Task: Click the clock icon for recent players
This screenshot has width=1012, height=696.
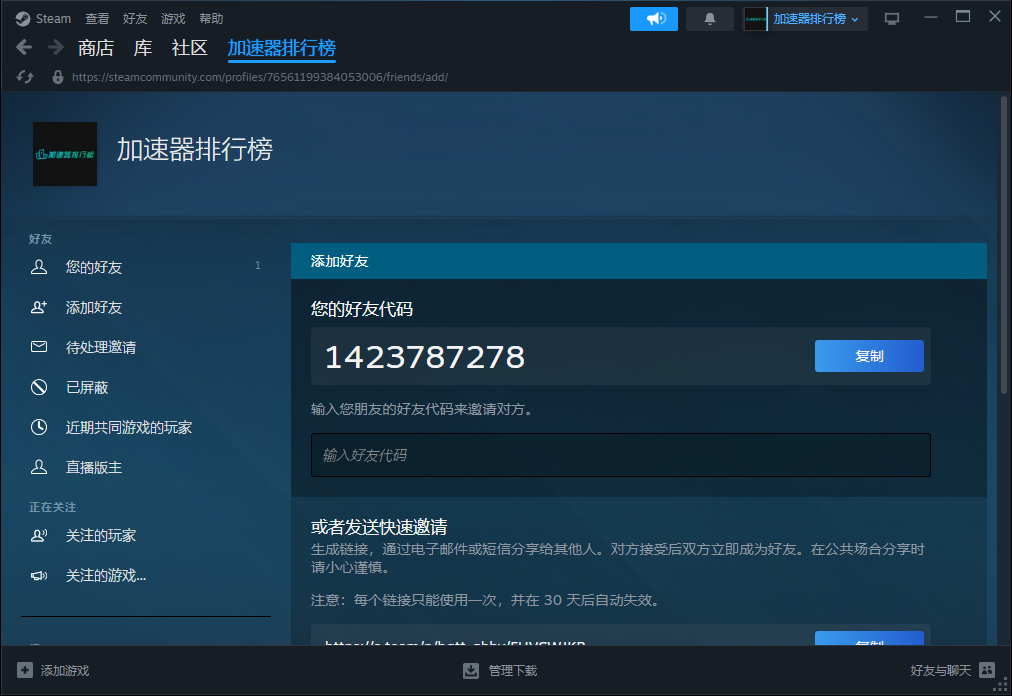Action: coord(39,427)
